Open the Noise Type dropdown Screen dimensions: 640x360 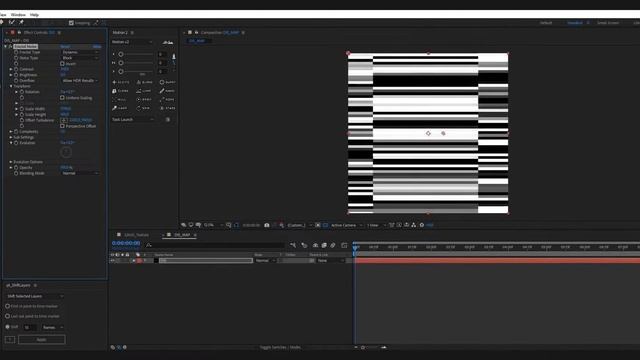(x=80, y=58)
